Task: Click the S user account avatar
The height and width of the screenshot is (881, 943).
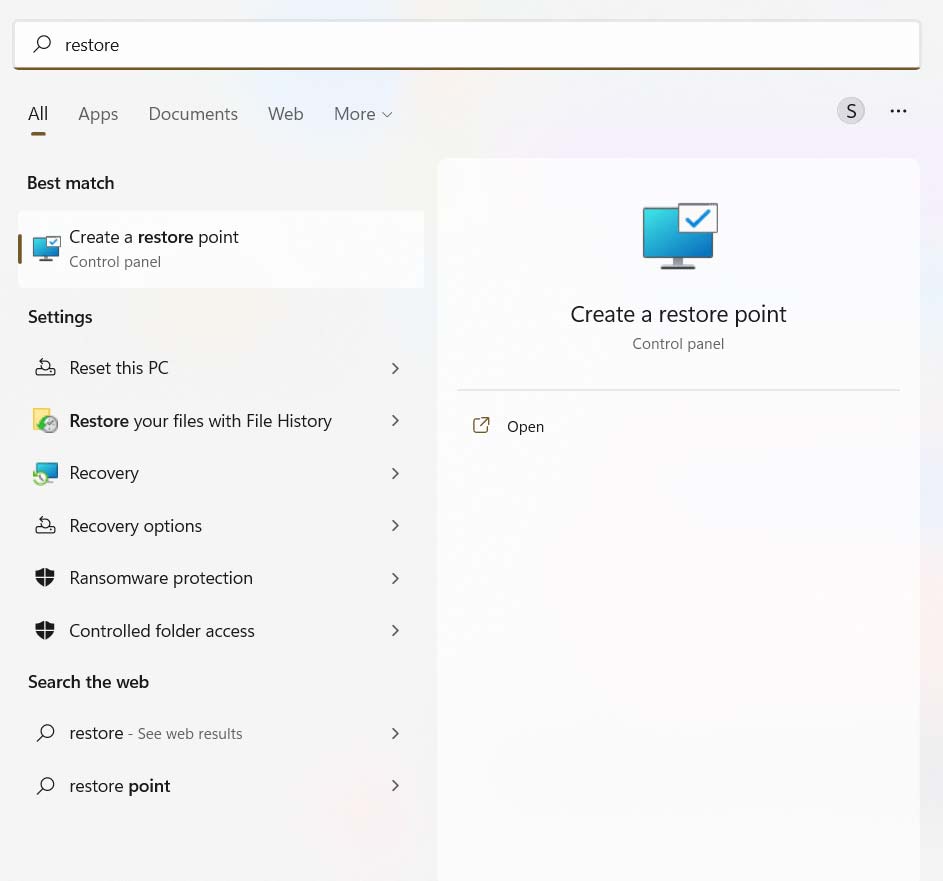Action: 851,110
